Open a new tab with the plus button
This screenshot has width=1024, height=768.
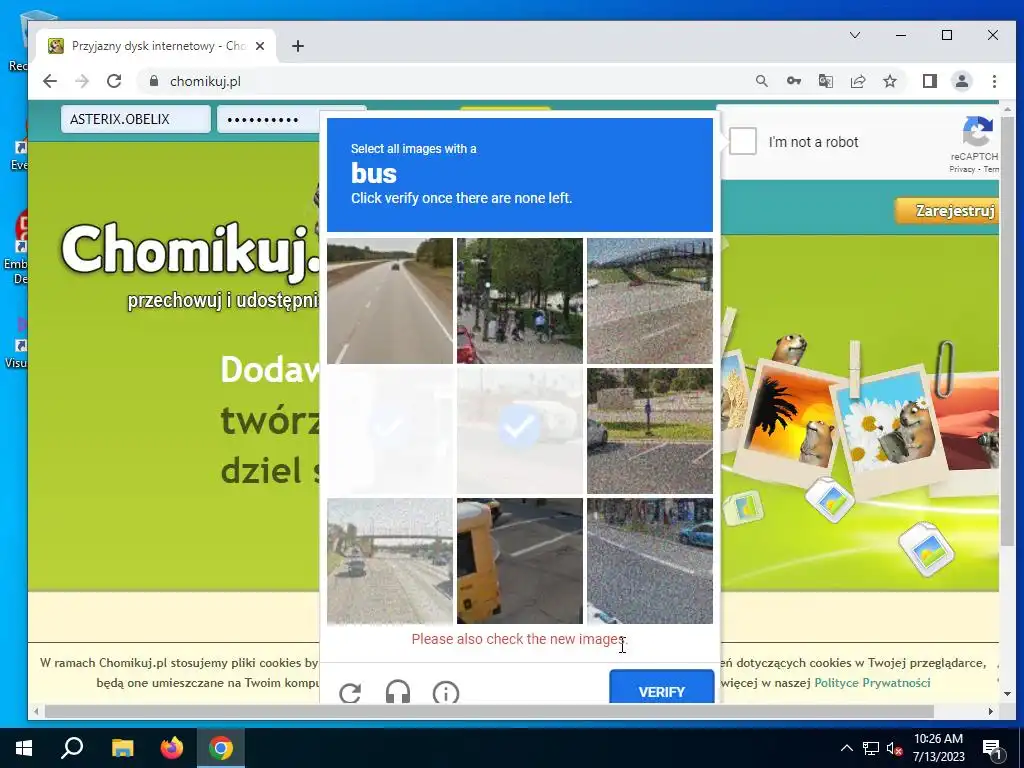click(x=298, y=46)
